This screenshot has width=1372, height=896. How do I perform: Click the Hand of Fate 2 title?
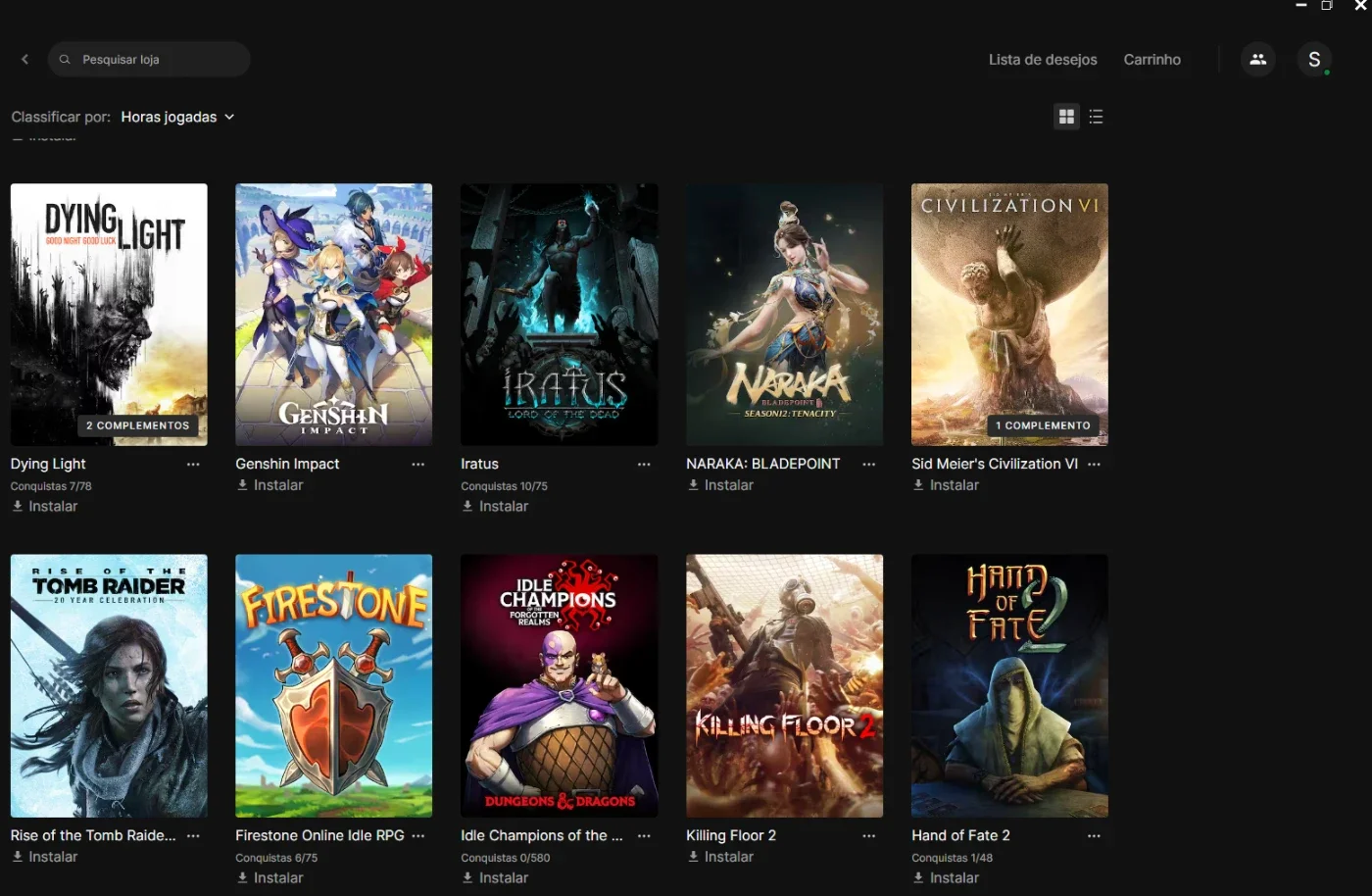click(960, 836)
